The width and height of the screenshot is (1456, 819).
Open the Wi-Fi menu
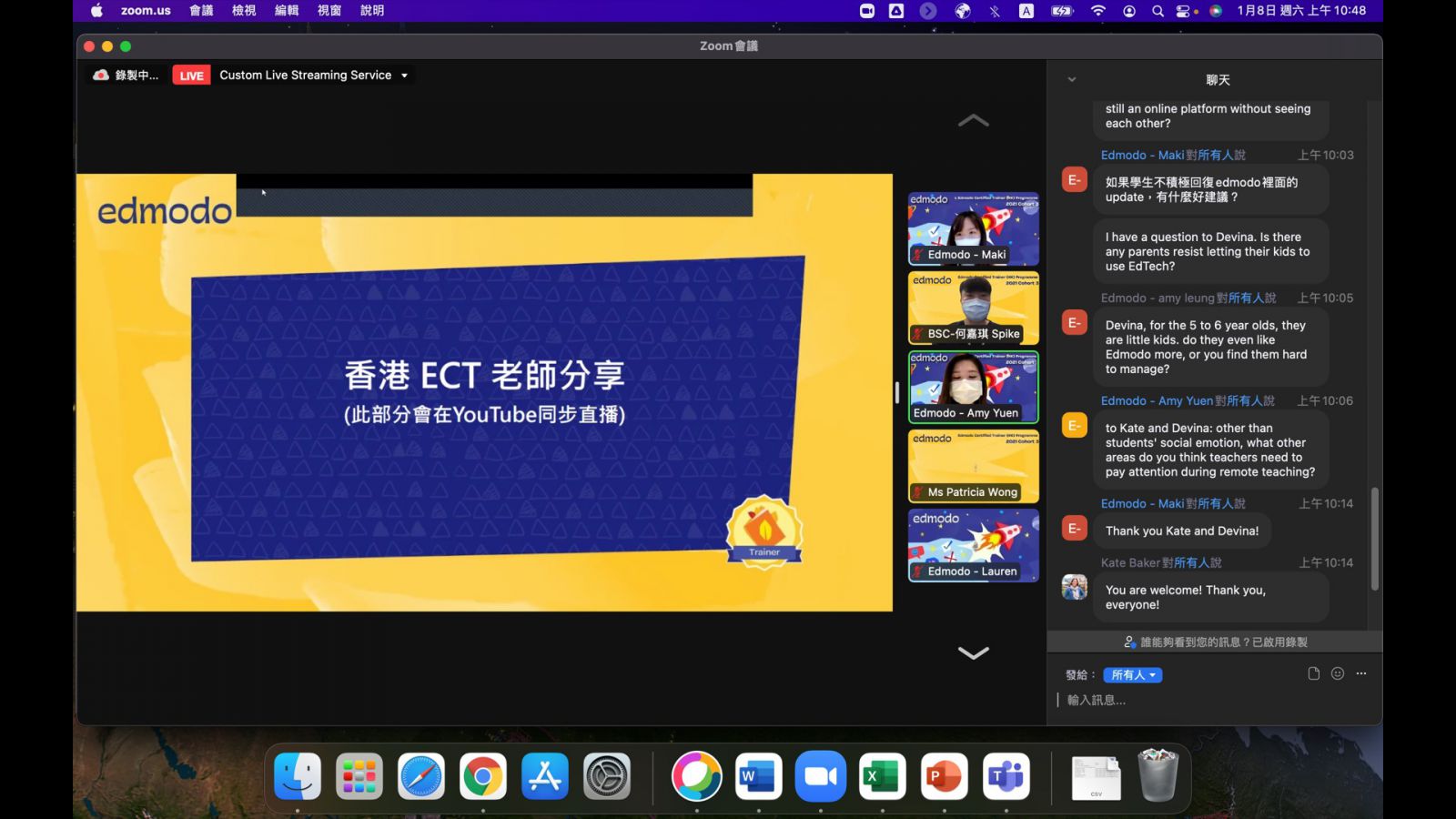tap(1098, 11)
